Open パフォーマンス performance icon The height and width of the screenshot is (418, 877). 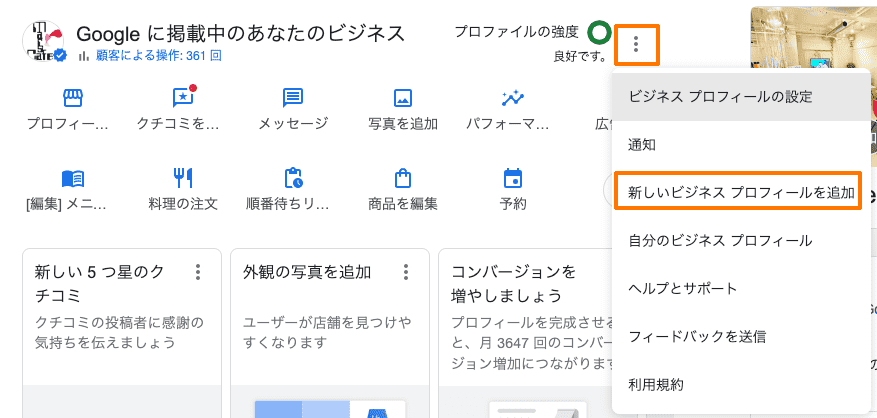click(x=513, y=98)
